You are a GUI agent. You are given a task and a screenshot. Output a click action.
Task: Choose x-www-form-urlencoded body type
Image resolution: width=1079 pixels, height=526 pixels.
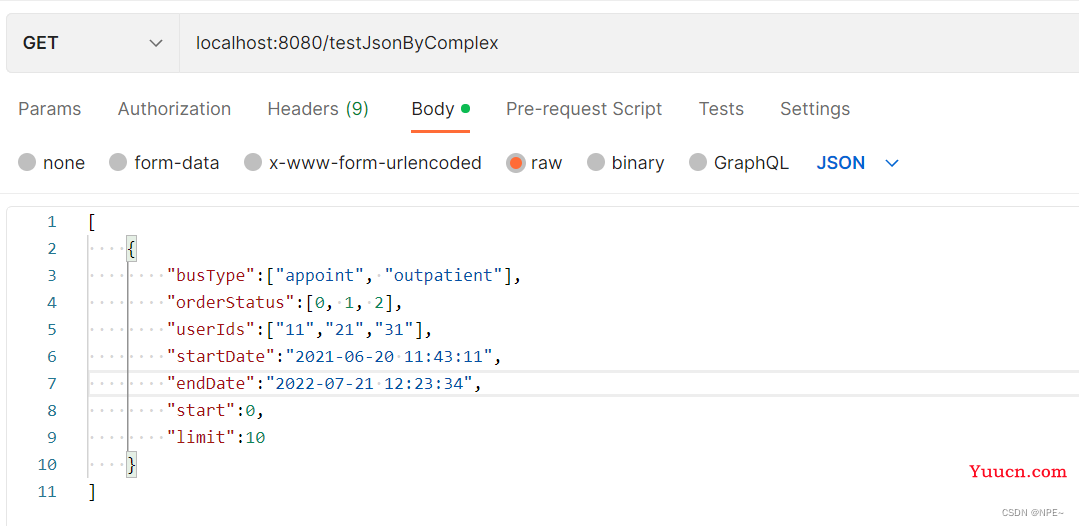click(253, 163)
